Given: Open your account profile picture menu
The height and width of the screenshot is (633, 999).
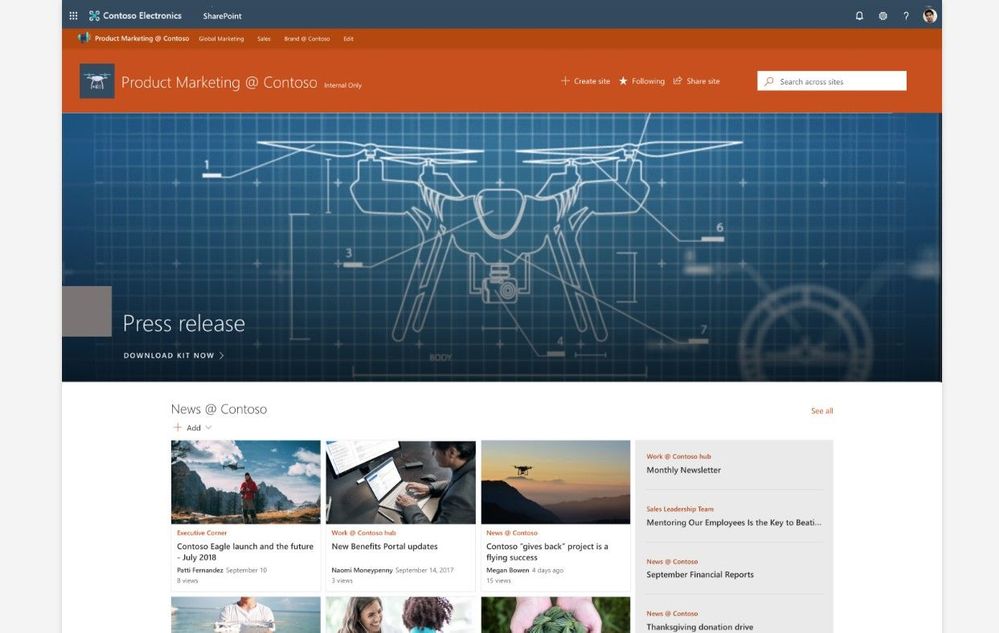Looking at the screenshot, I should point(928,14).
